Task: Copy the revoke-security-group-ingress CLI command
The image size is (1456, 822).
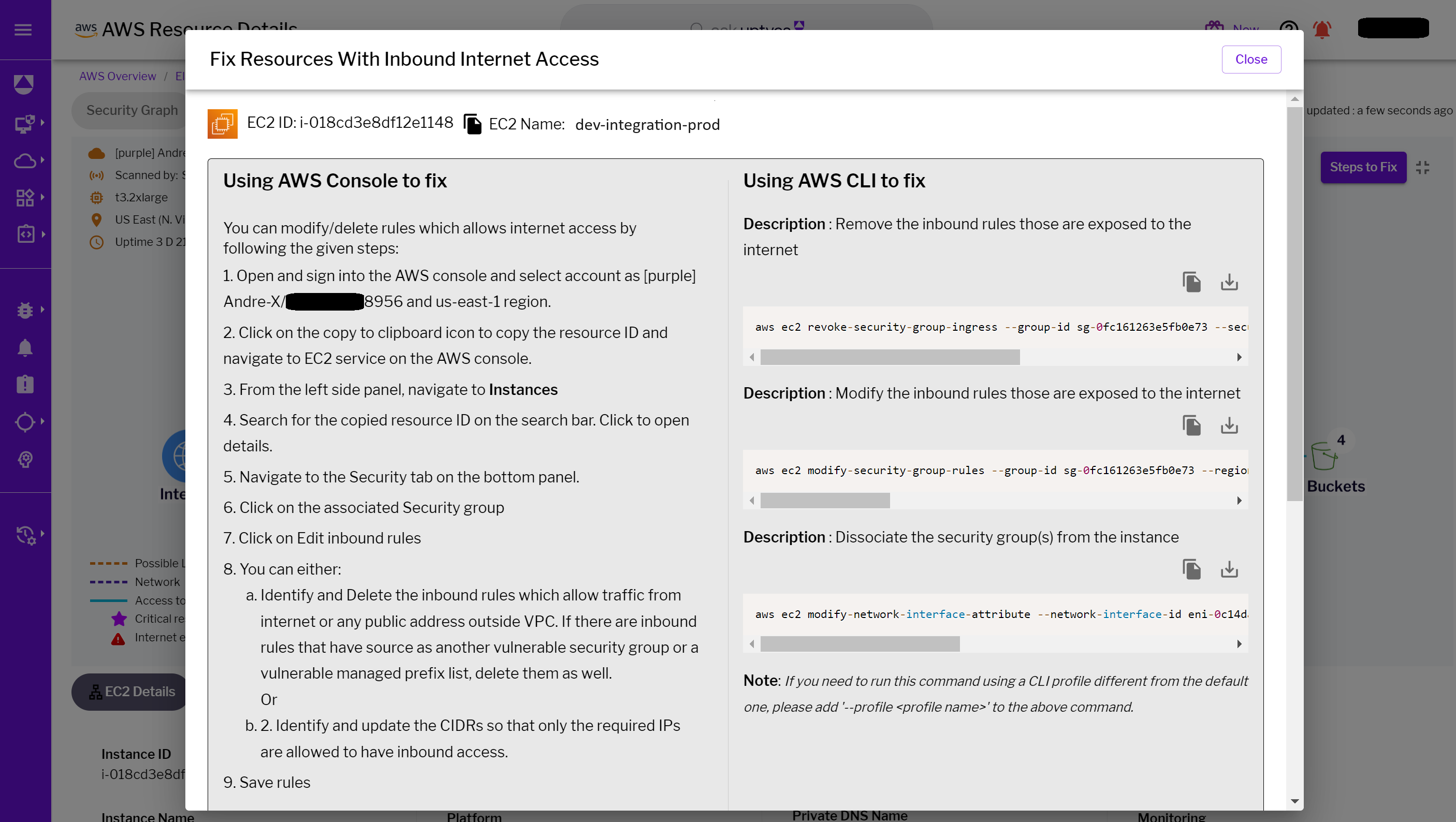Action: [x=1191, y=282]
